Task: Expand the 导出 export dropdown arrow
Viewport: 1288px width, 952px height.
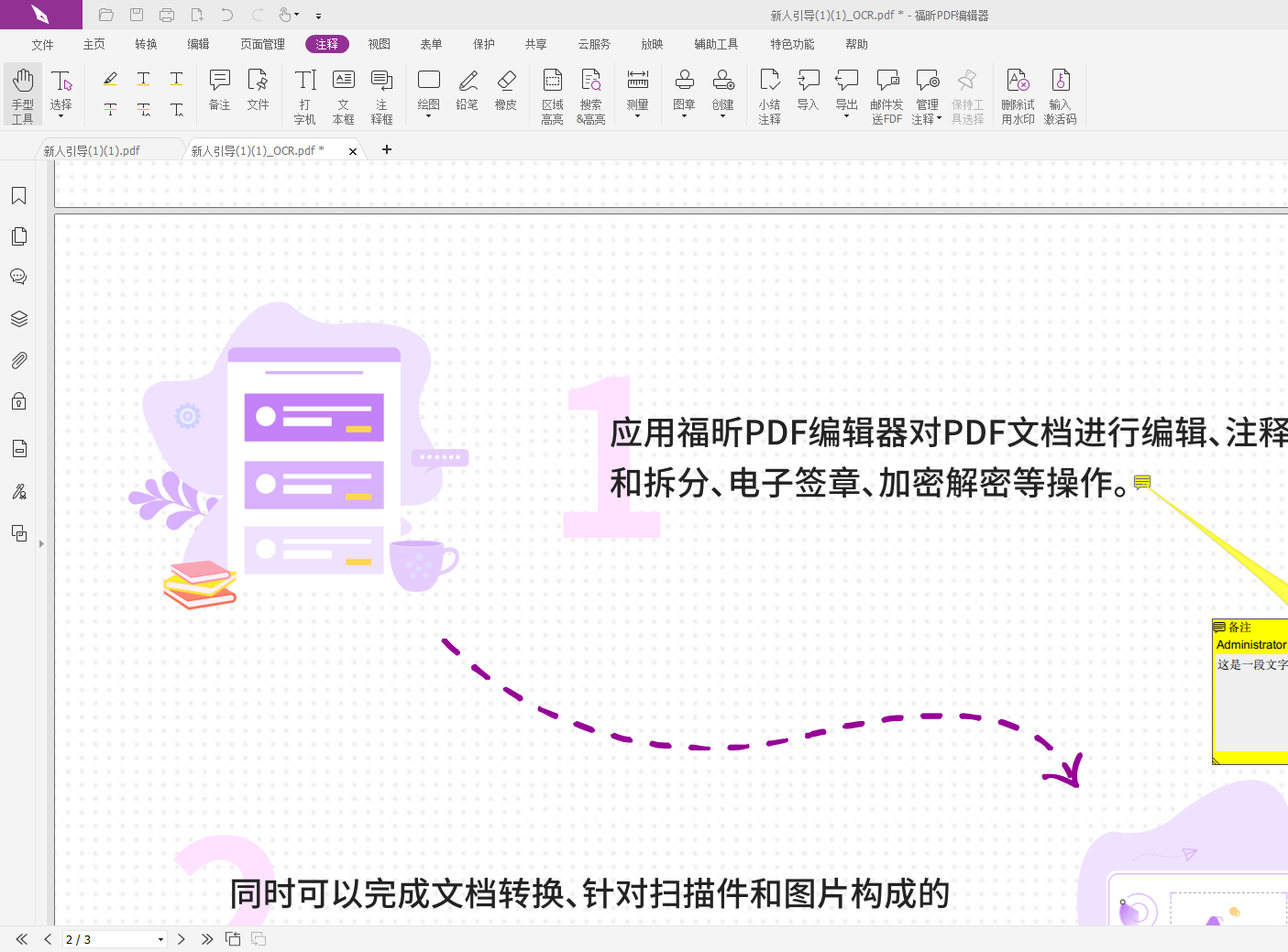Action: click(x=847, y=116)
